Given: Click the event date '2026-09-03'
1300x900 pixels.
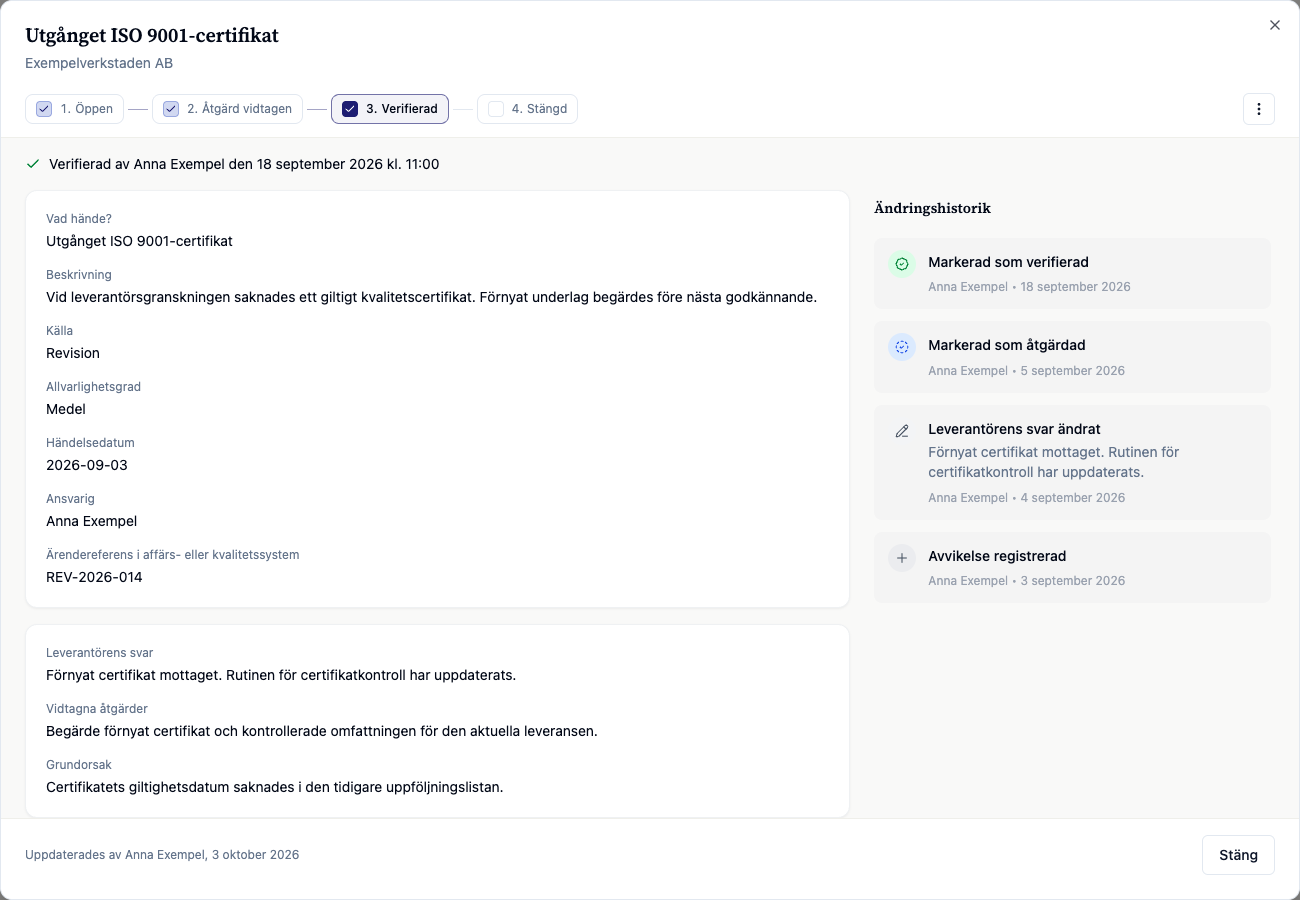Looking at the screenshot, I should (x=87, y=465).
